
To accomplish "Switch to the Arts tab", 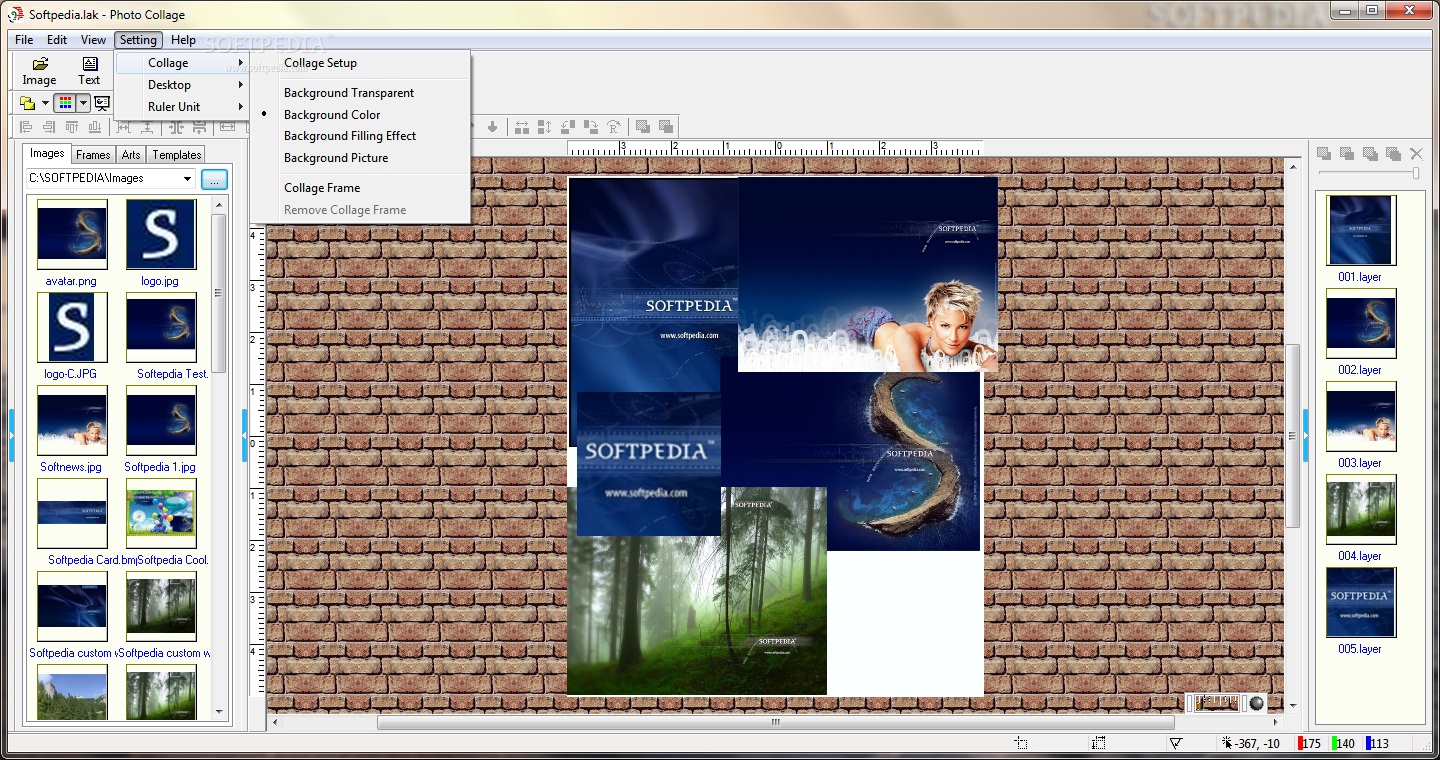I will [131, 155].
